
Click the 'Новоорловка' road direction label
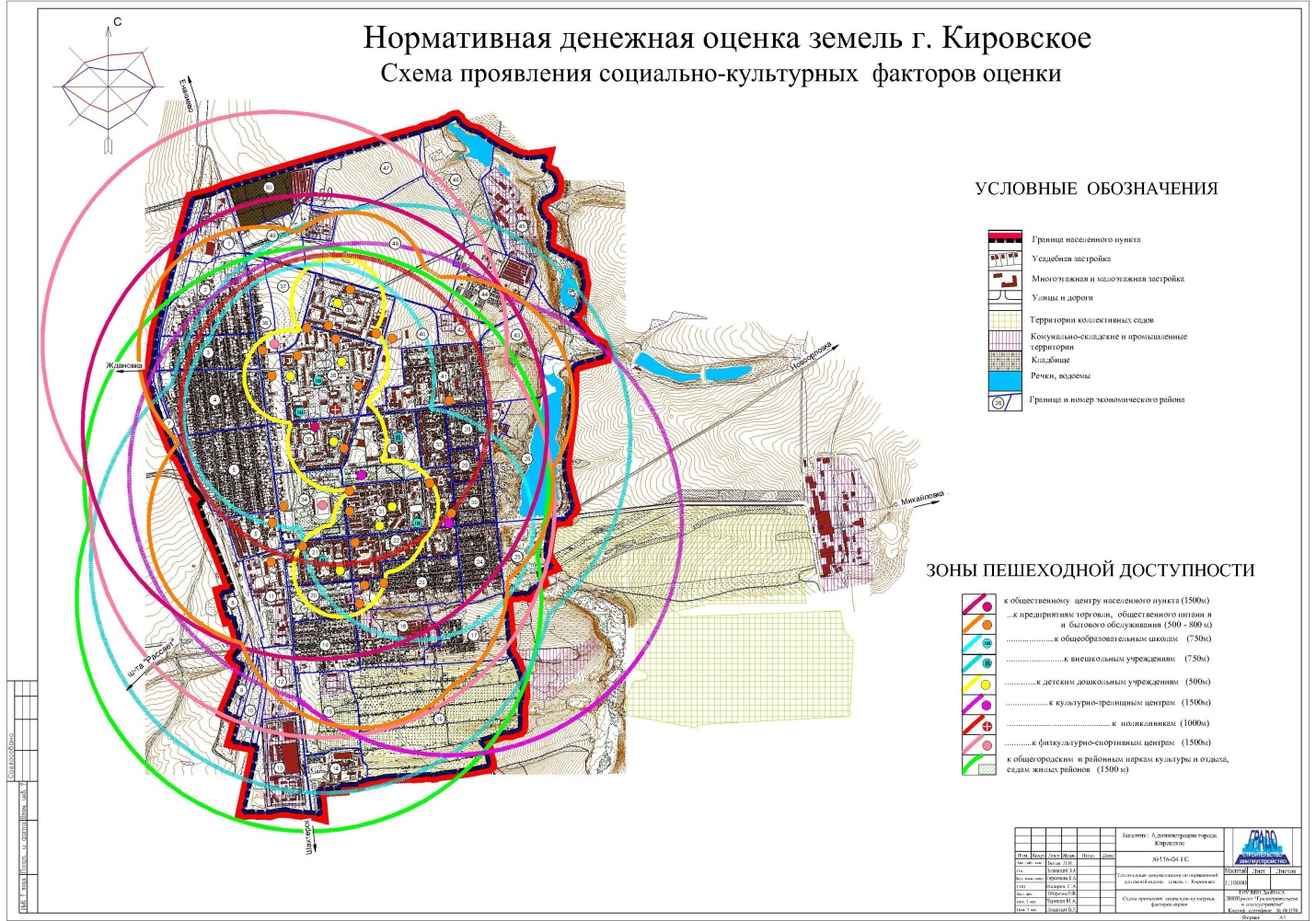811,357
